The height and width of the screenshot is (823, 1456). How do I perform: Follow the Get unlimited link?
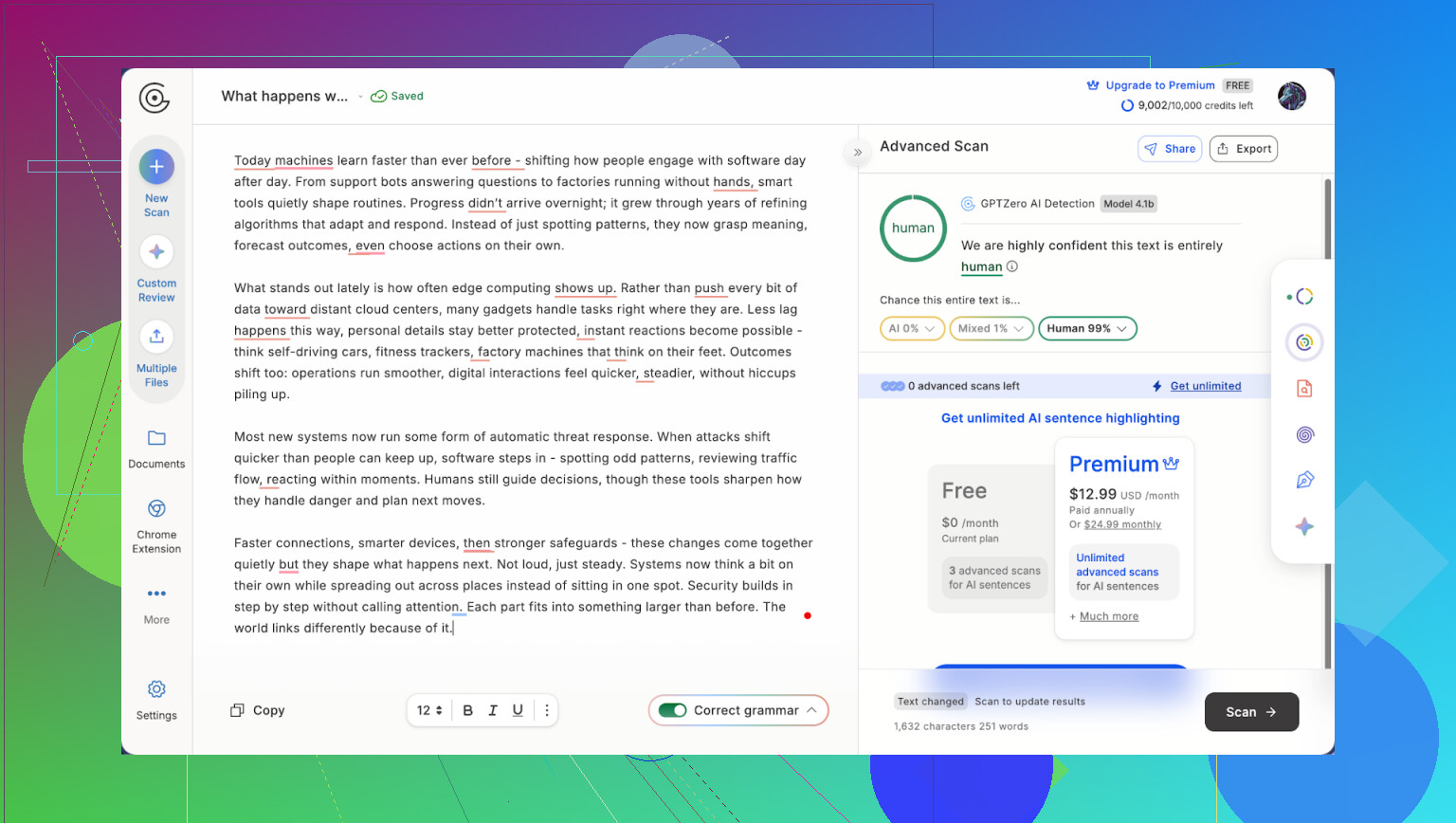tap(1205, 386)
